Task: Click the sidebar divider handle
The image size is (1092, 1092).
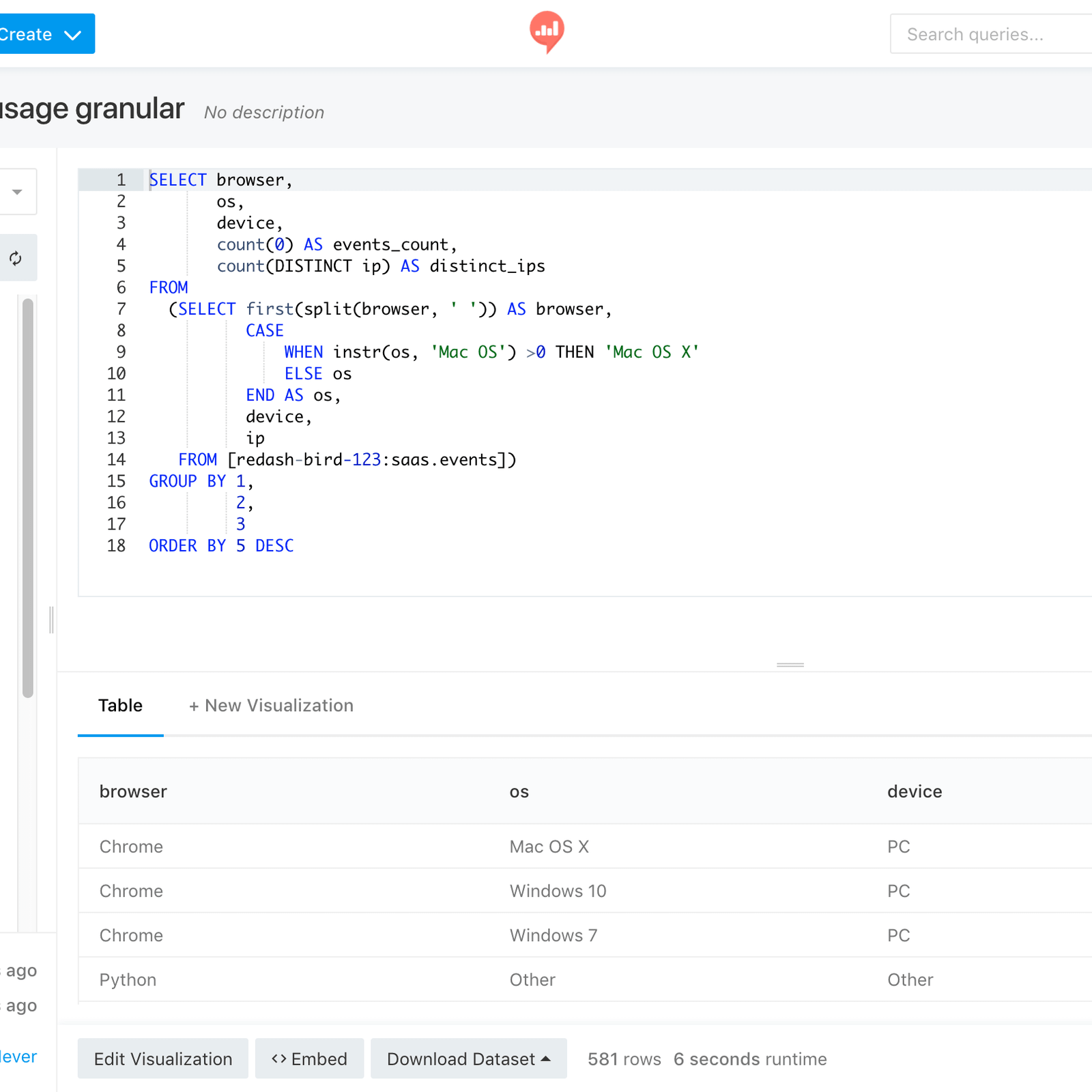Action: click(51, 620)
